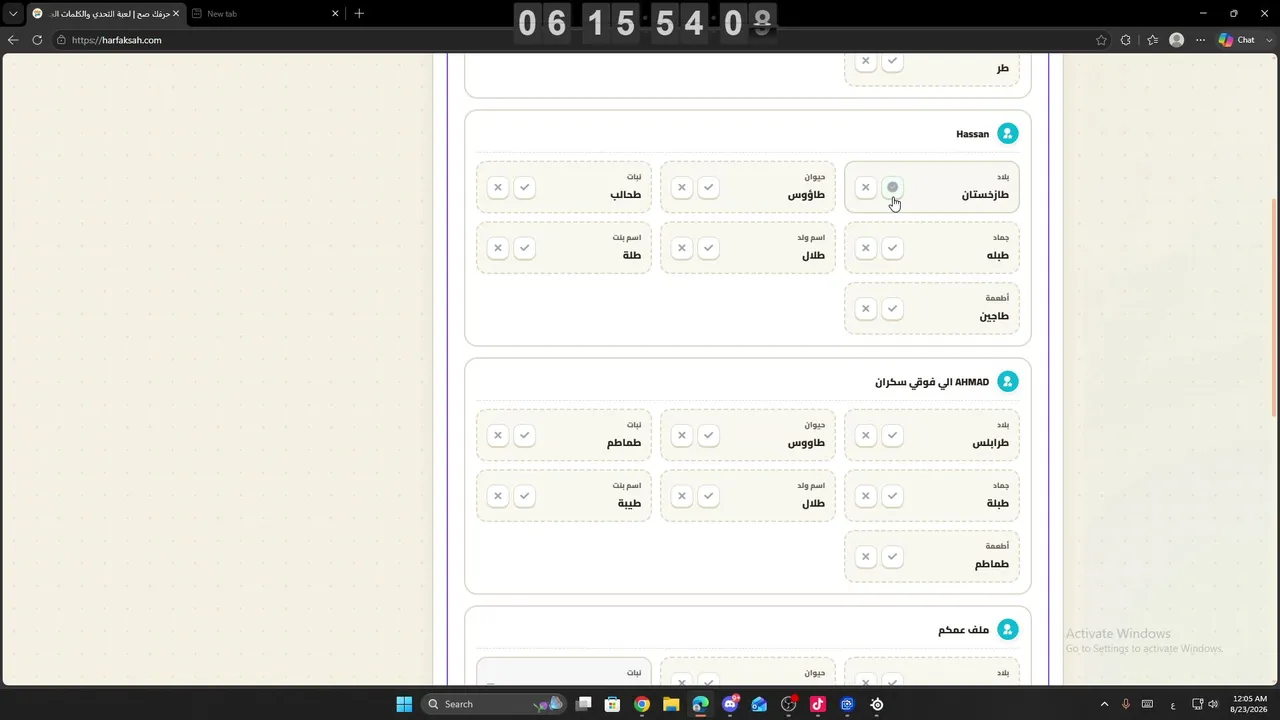Screen dimensions: 1280x720
Task: Approve Hassan's plant answer طحالب
Action: (x=524, y=187)
